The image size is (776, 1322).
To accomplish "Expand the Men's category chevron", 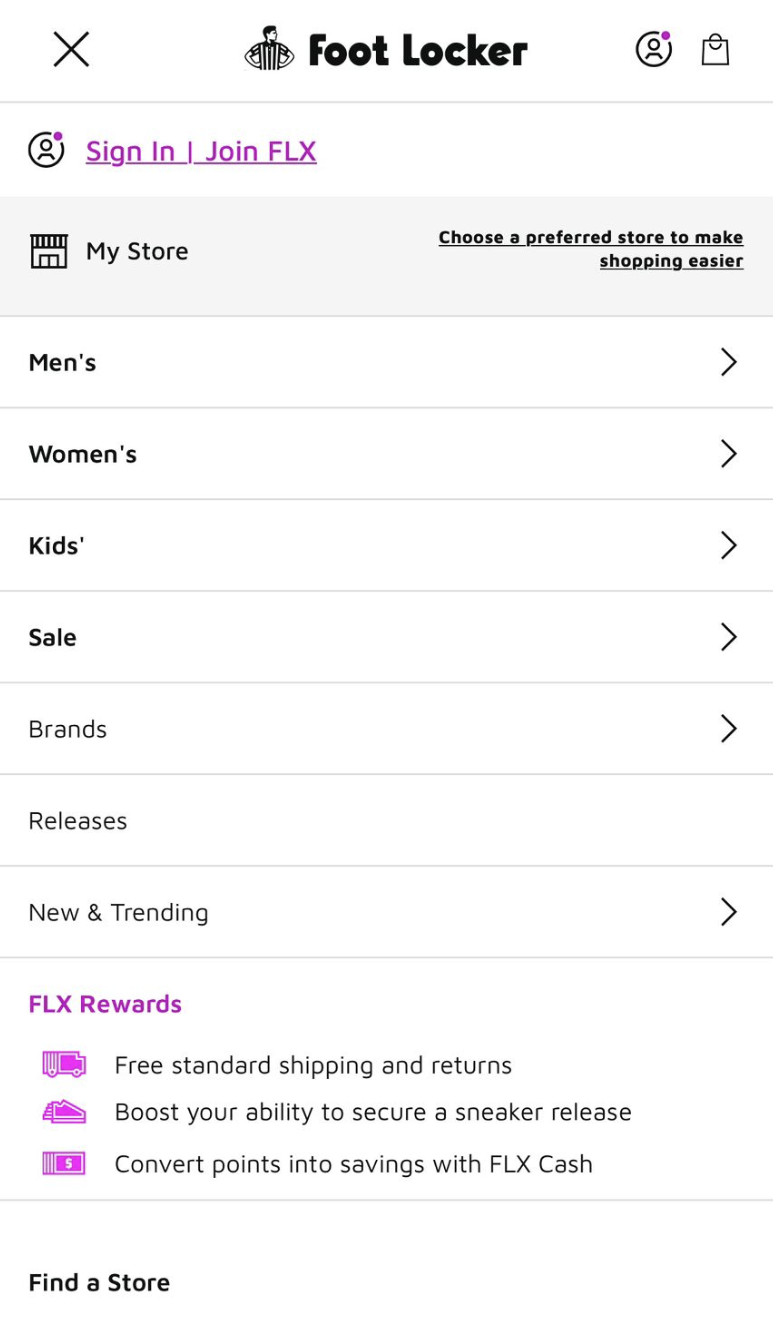I will [x=729, y=362].
